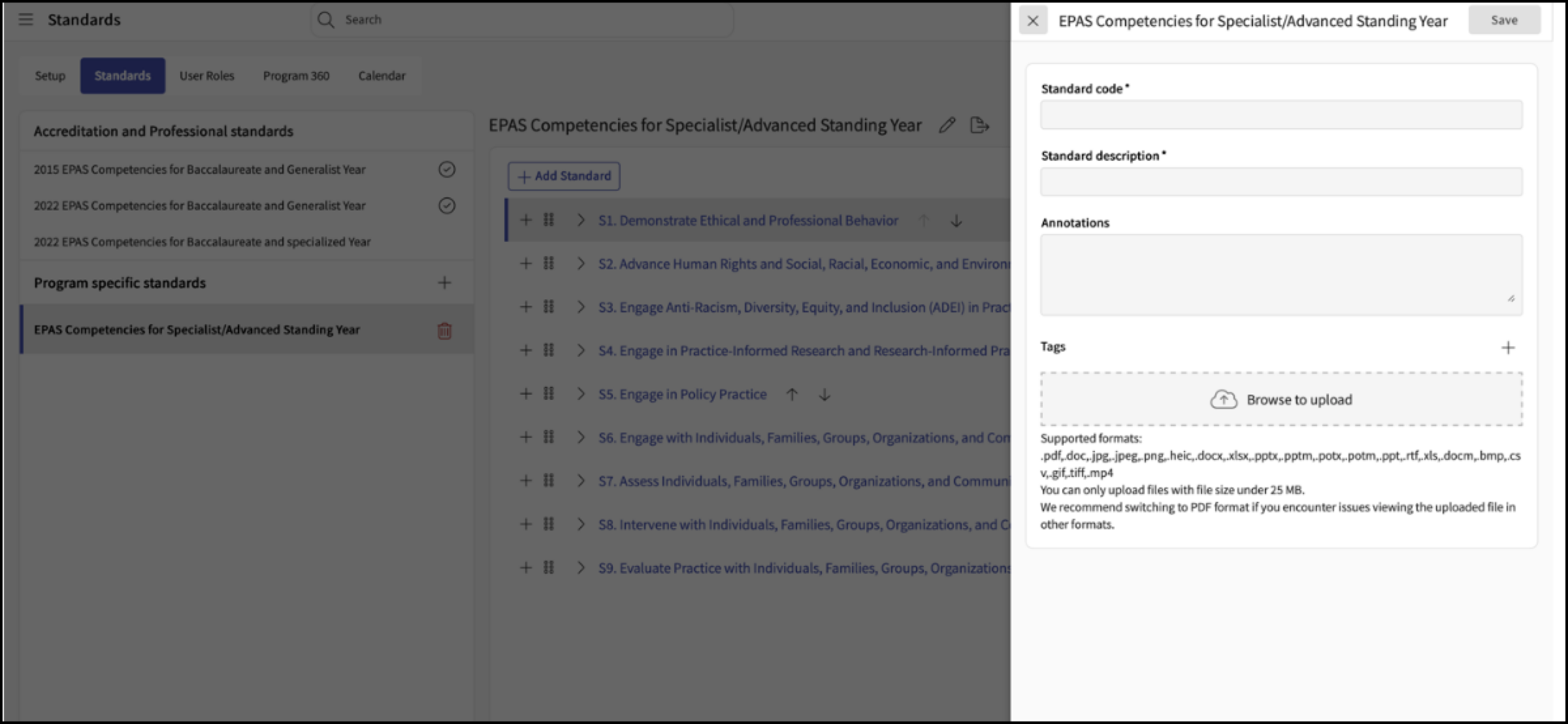Viewport: 1568px width, 724px height.
Task: Expand the S3 Engage Anti-Racism chevron
Action: 580,306
